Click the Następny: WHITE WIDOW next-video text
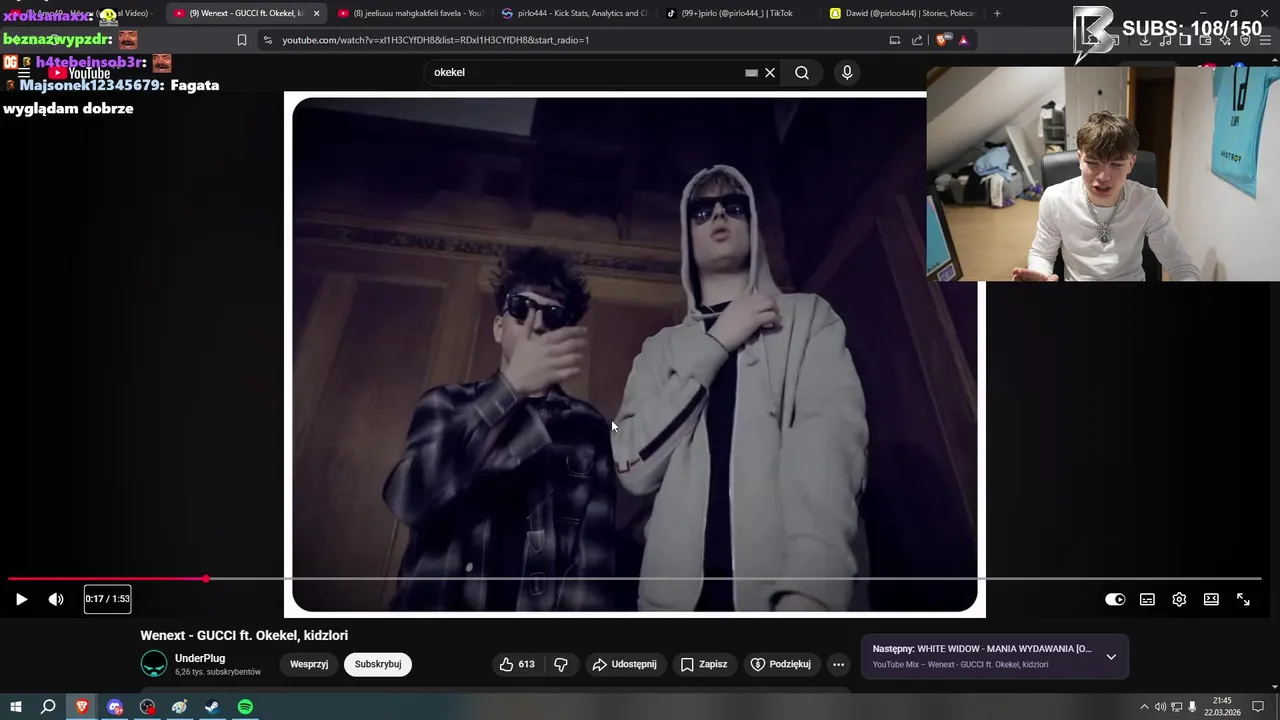The height and width of the screenshot is (720, 1280). tap(982, 649)
